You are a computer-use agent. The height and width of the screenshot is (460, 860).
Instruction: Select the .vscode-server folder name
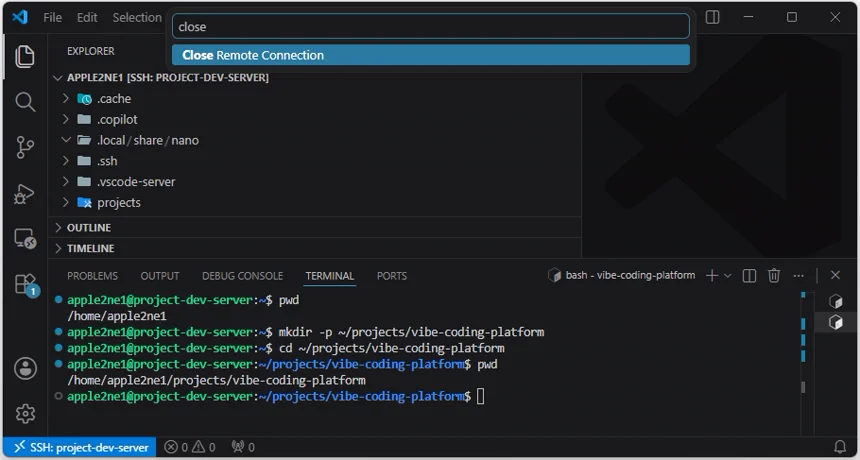pyautogui.click(x=136, y=181)
